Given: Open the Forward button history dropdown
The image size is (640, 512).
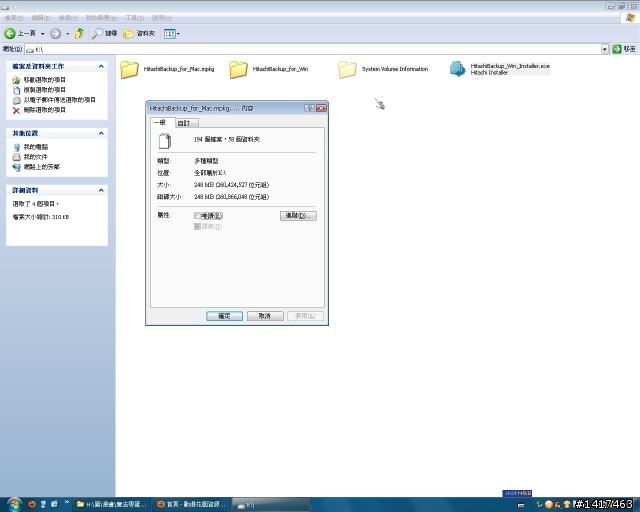Looking at the screenshot, I should pos(67,34).
